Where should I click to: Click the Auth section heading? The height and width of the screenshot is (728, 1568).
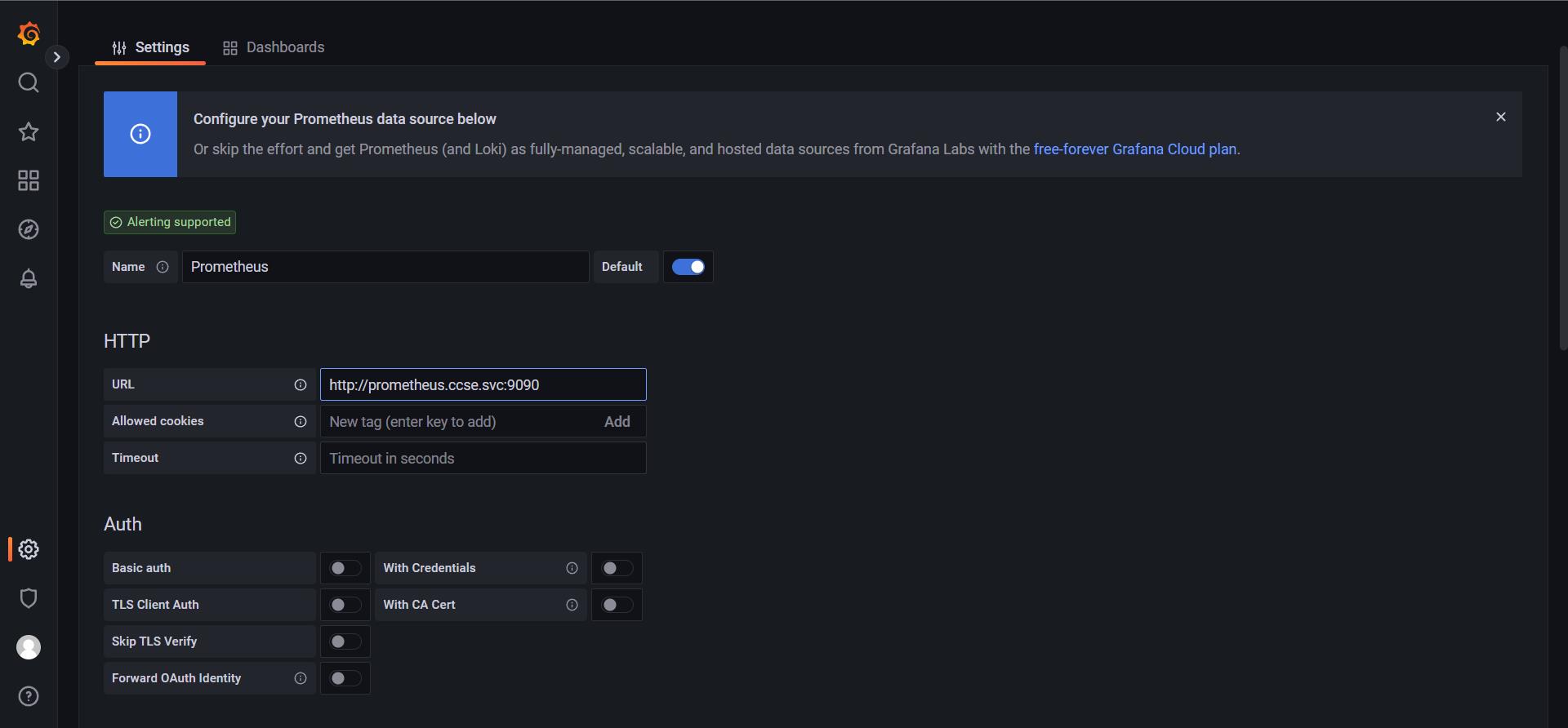point(122,524)
